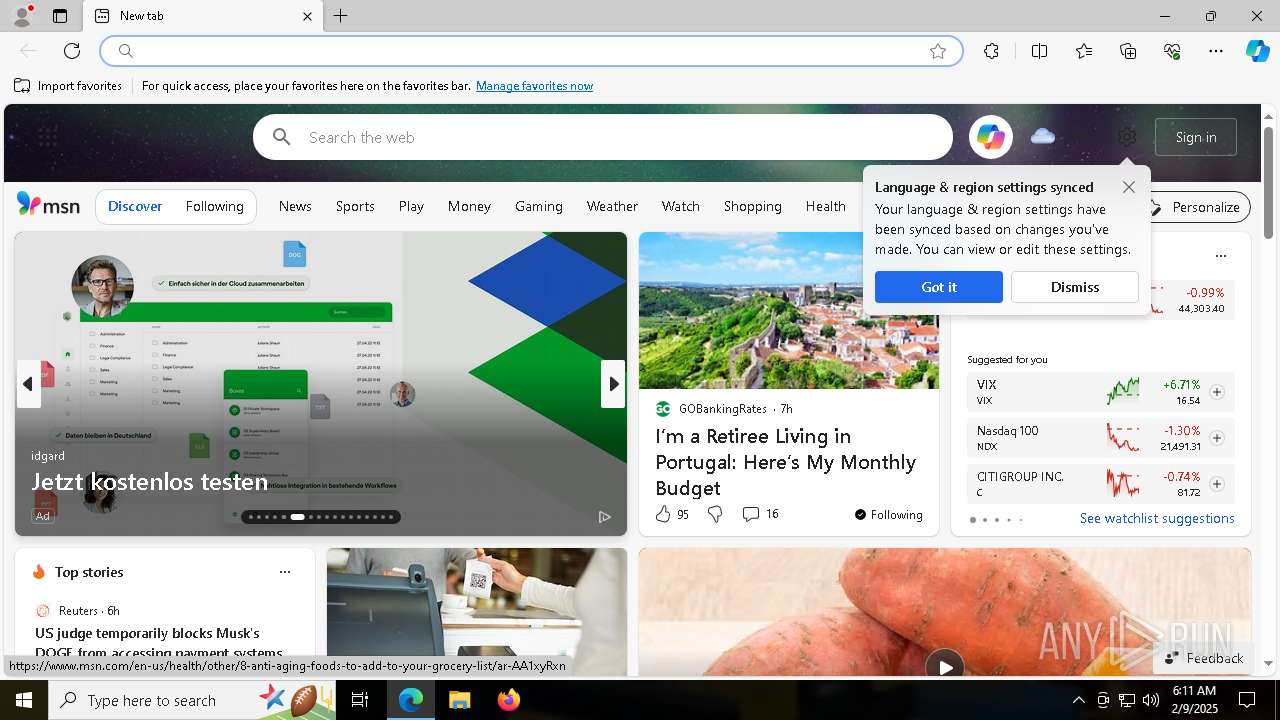The image size is (1280, 720).
Task: Toggle Following for GOBankingRates
Action: pyautogui.click(x=889, y=515)
